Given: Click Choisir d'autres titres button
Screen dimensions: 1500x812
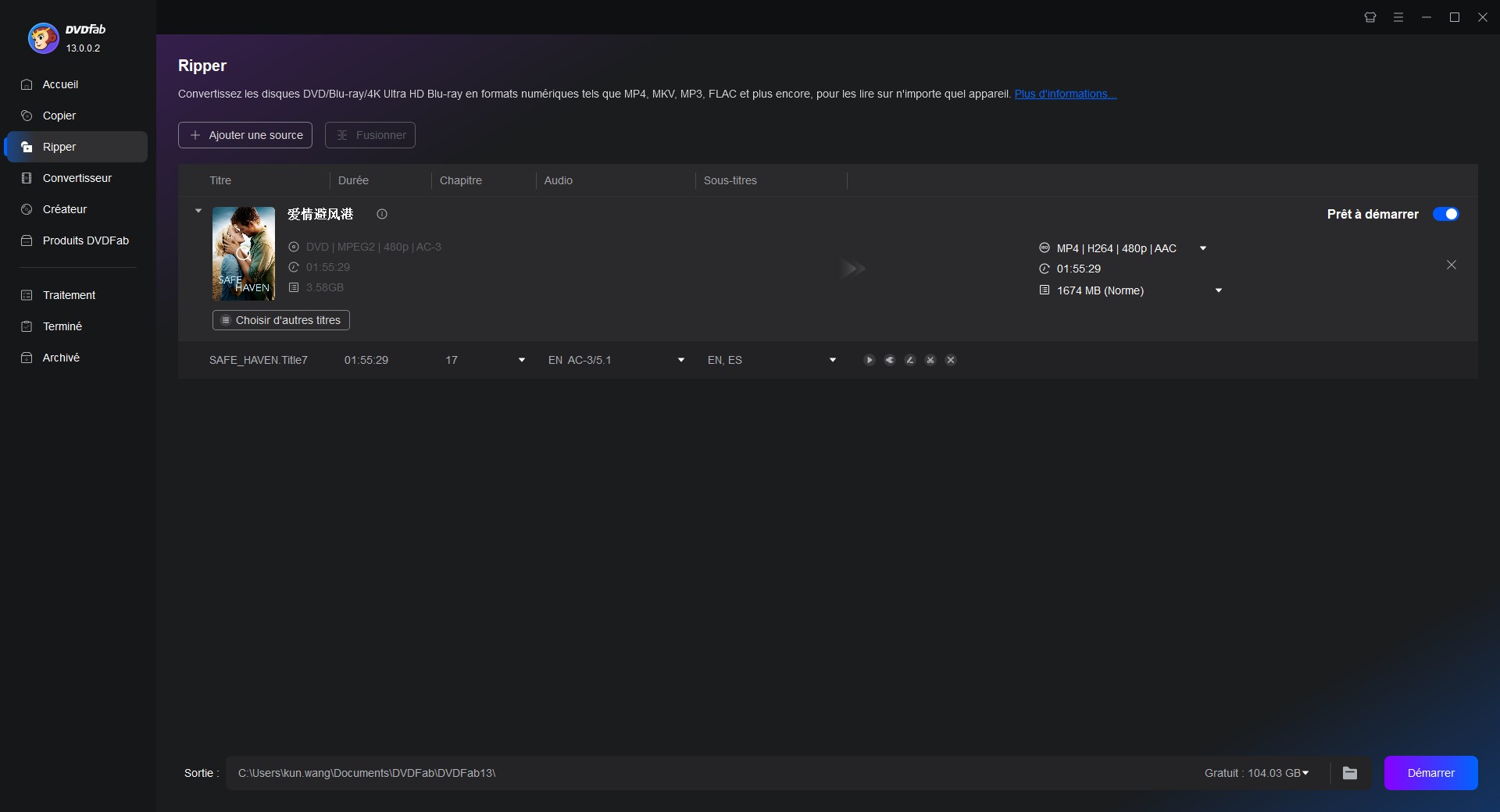Looking at the screenshot, I should (281, 320).
